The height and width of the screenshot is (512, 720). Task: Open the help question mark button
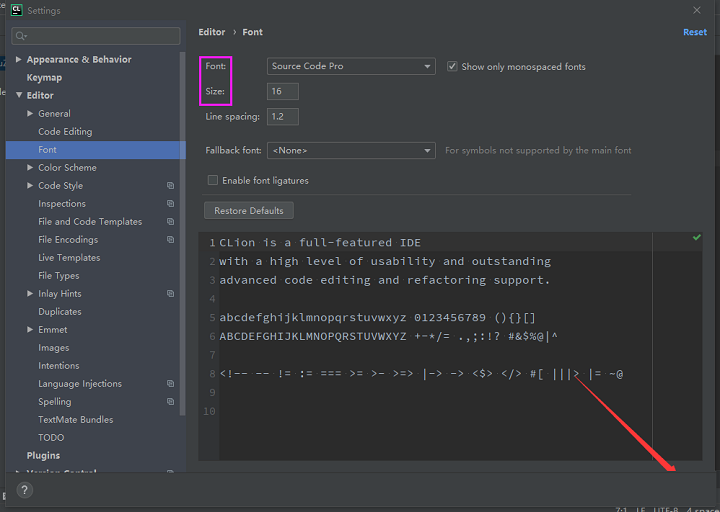pyautogui.click(x=25, y=490)
